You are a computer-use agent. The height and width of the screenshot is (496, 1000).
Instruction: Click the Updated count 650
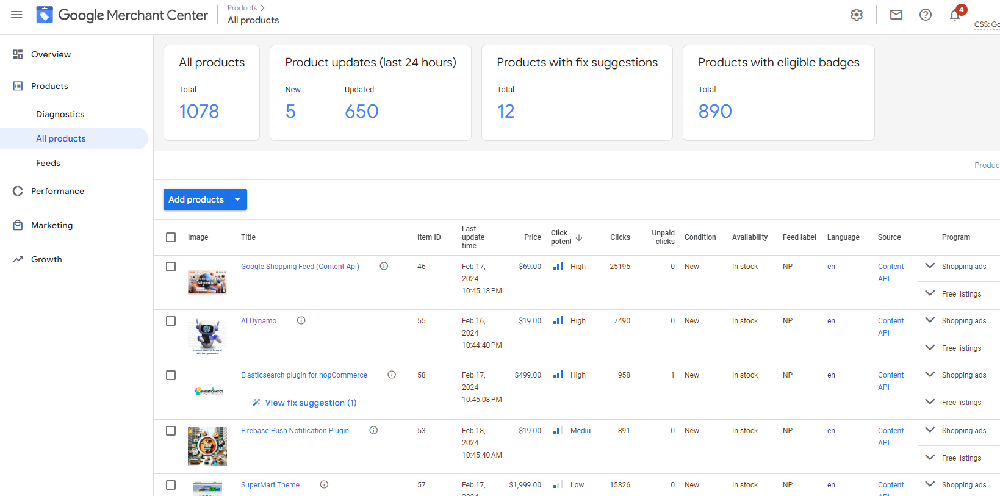[x=362, y=112]
